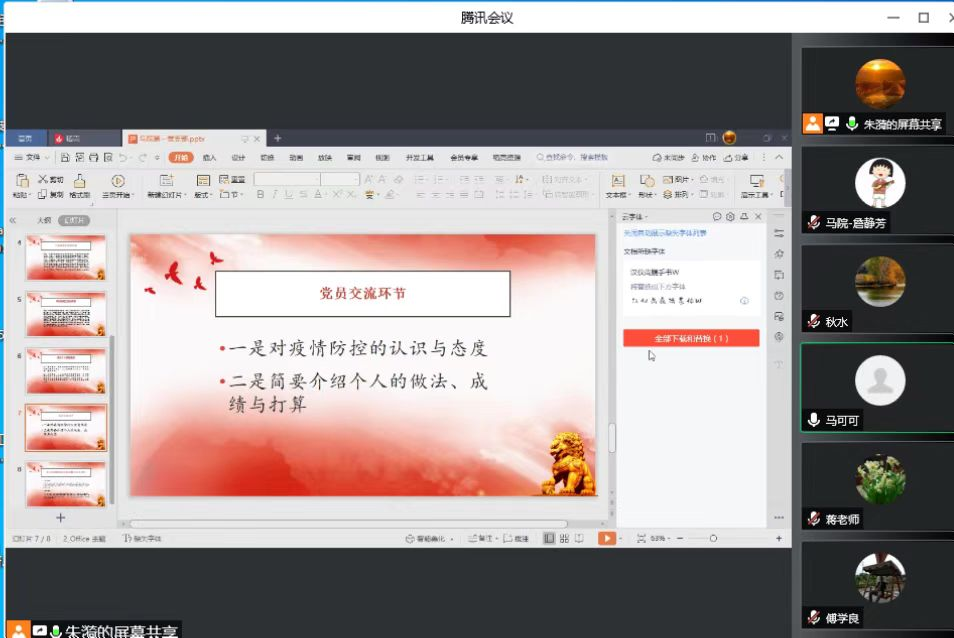Click the New Slide (新建幻灯片) icon
954x638 pixels.
point(166,181)
